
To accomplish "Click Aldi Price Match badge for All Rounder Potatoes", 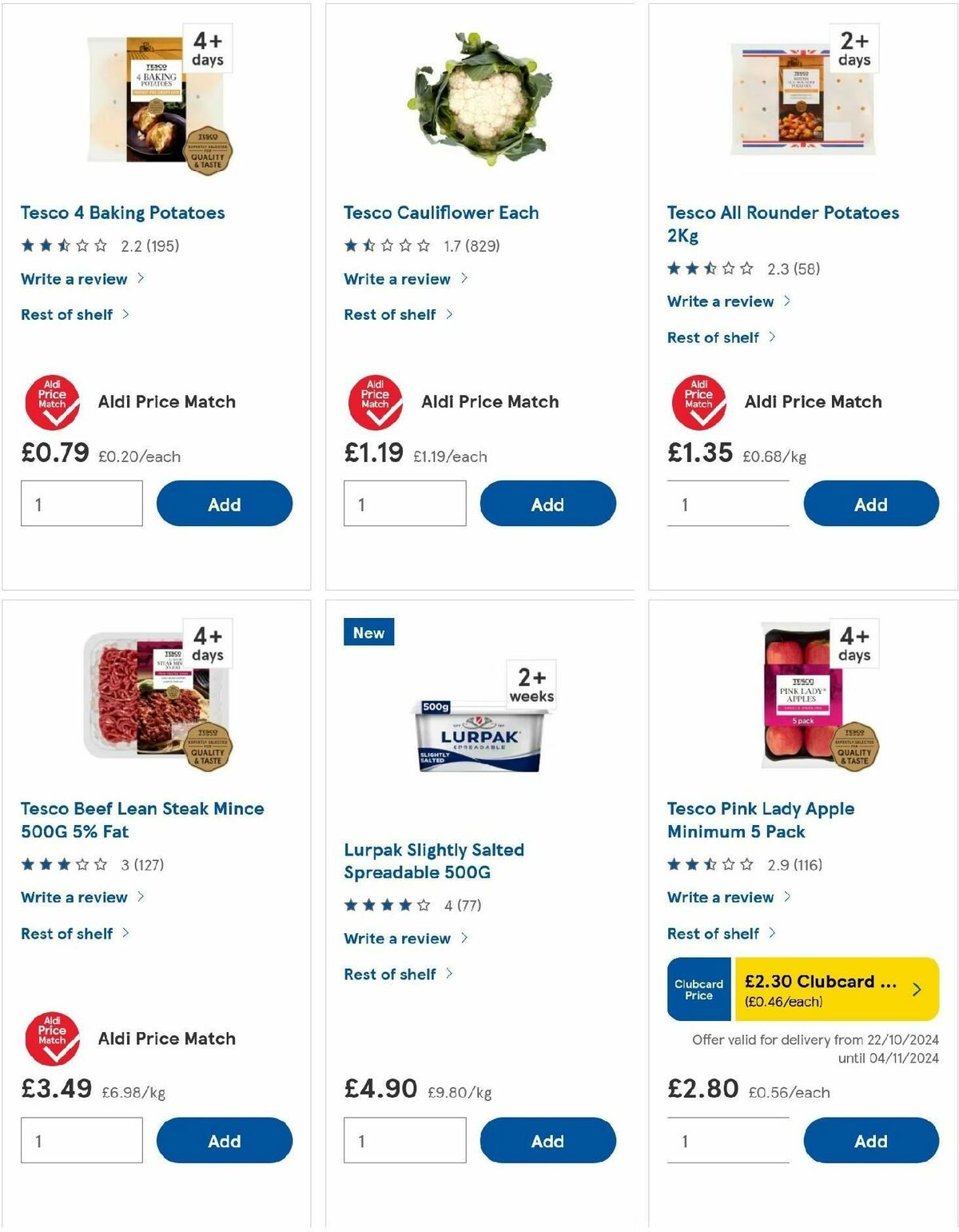I will tap(700, 401).
